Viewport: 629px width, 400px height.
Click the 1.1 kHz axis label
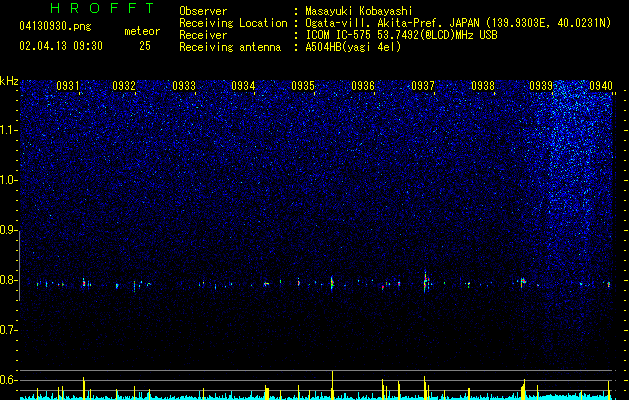(x=9, y=131)
